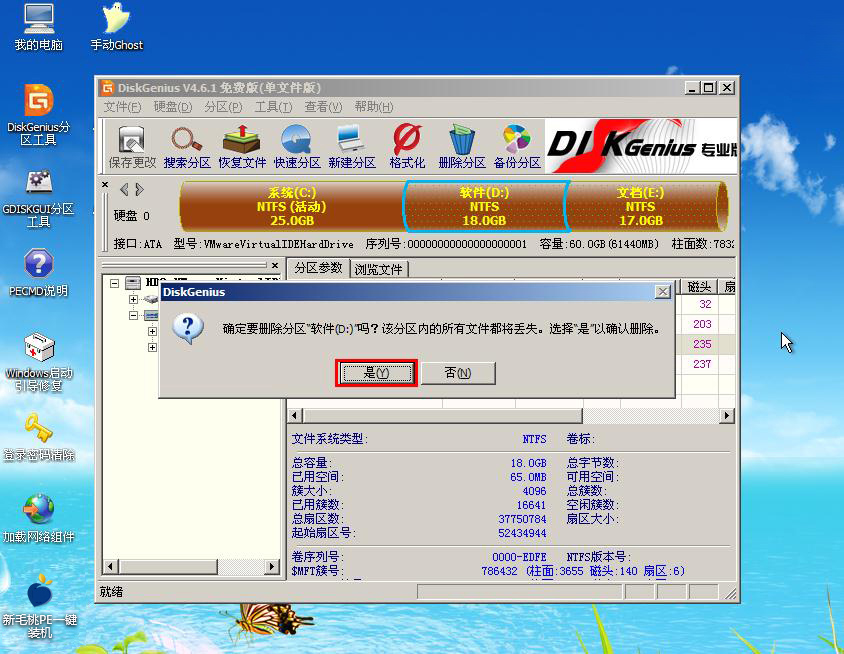The height and width of the screenshot is (654, 844).
Task: Go to next disk arrow
Action: (x=139, y=189)
